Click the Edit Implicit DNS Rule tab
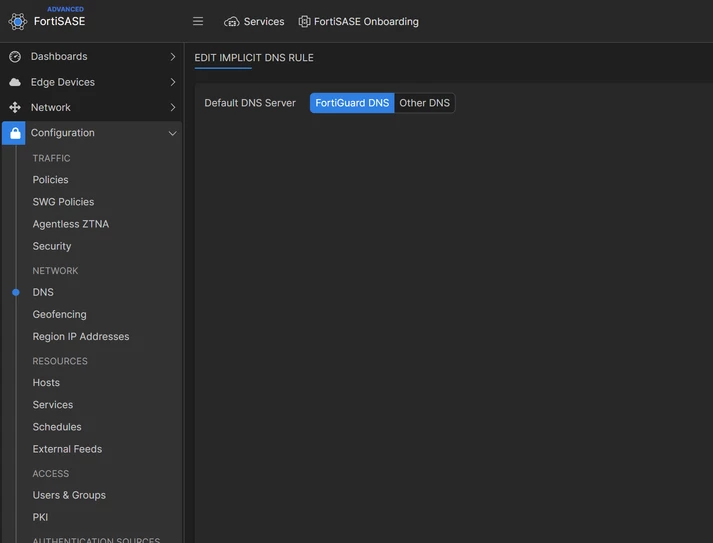The width and height of the screenshot is (713, 543). click(254, 58)
